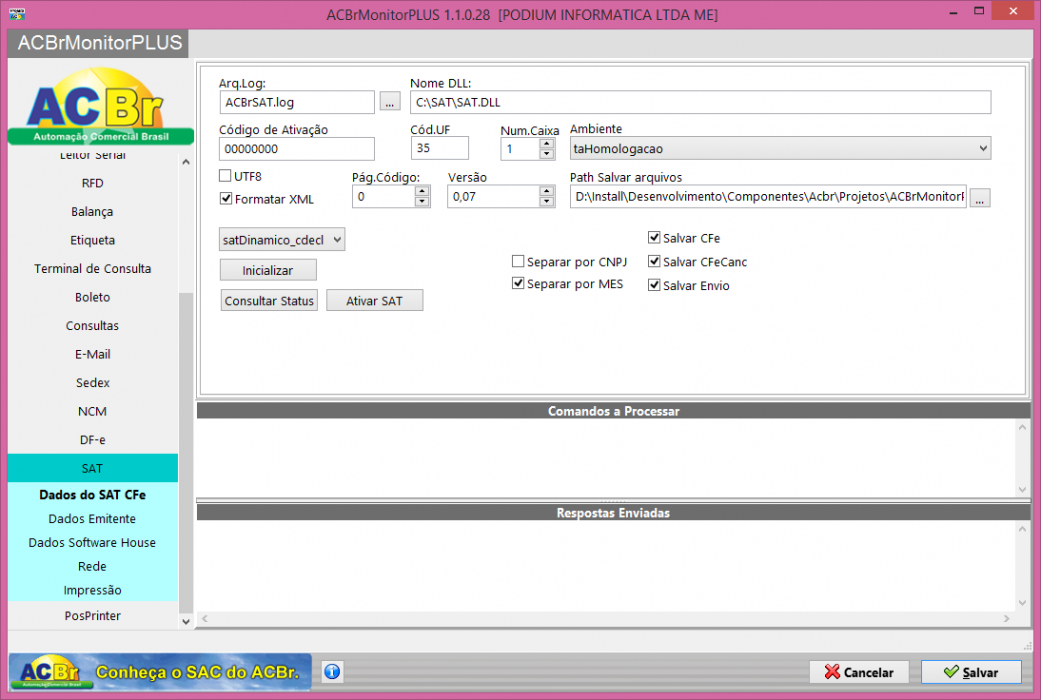Increase the Num.Caixa value
The image size is (1041, 700).
tap(546, 143)
